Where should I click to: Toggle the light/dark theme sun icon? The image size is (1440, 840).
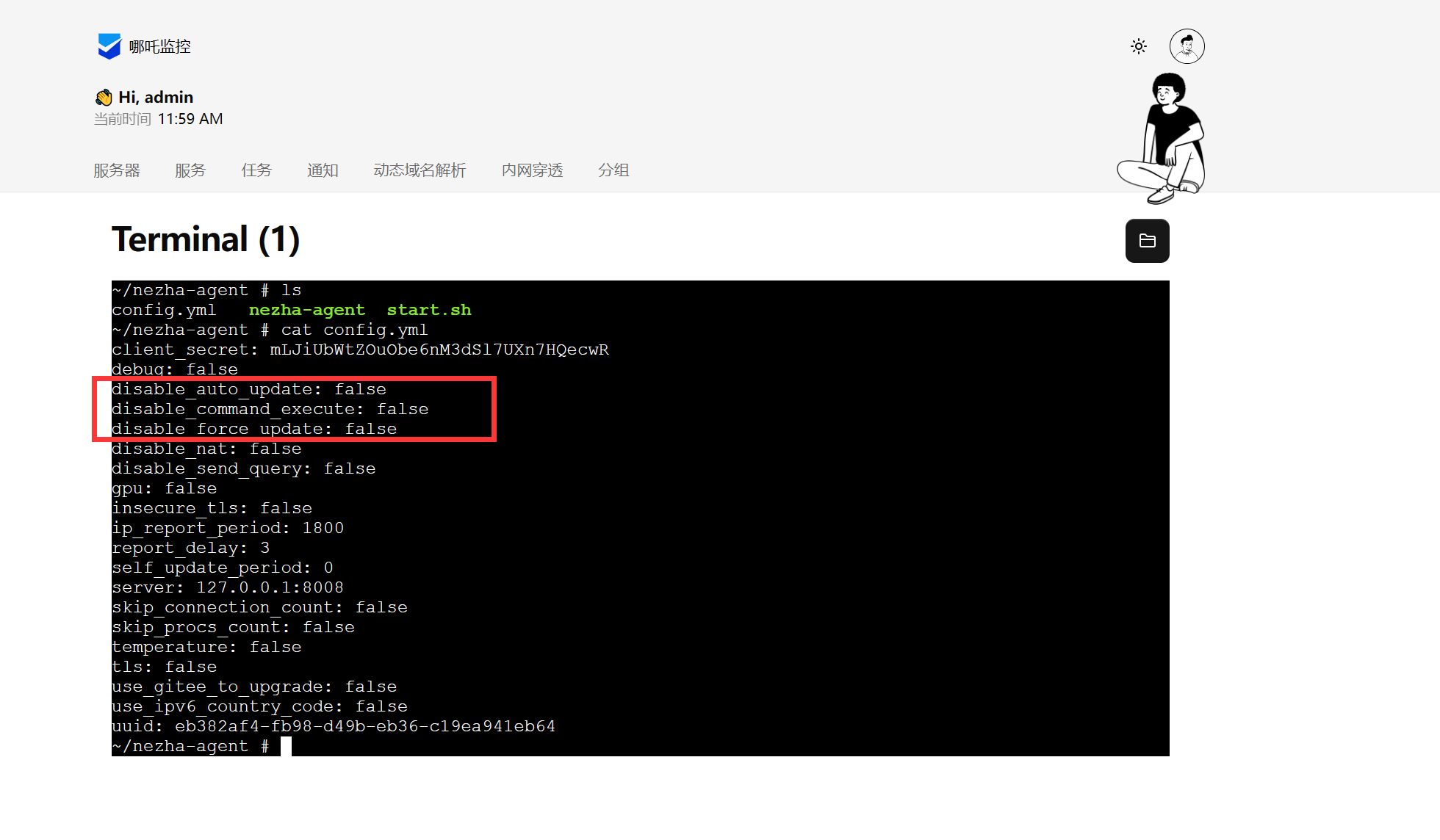[x=1139, y=46]
